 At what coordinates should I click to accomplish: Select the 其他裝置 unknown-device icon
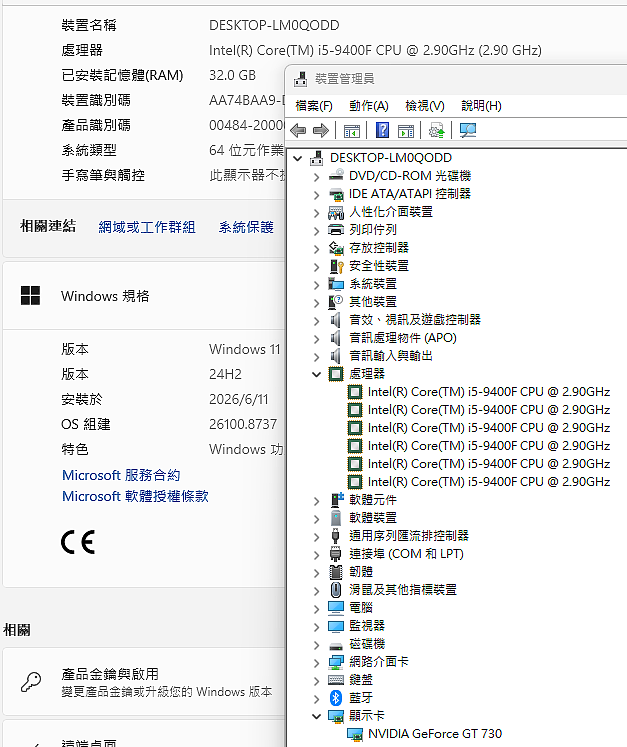[x=336, y=302]
